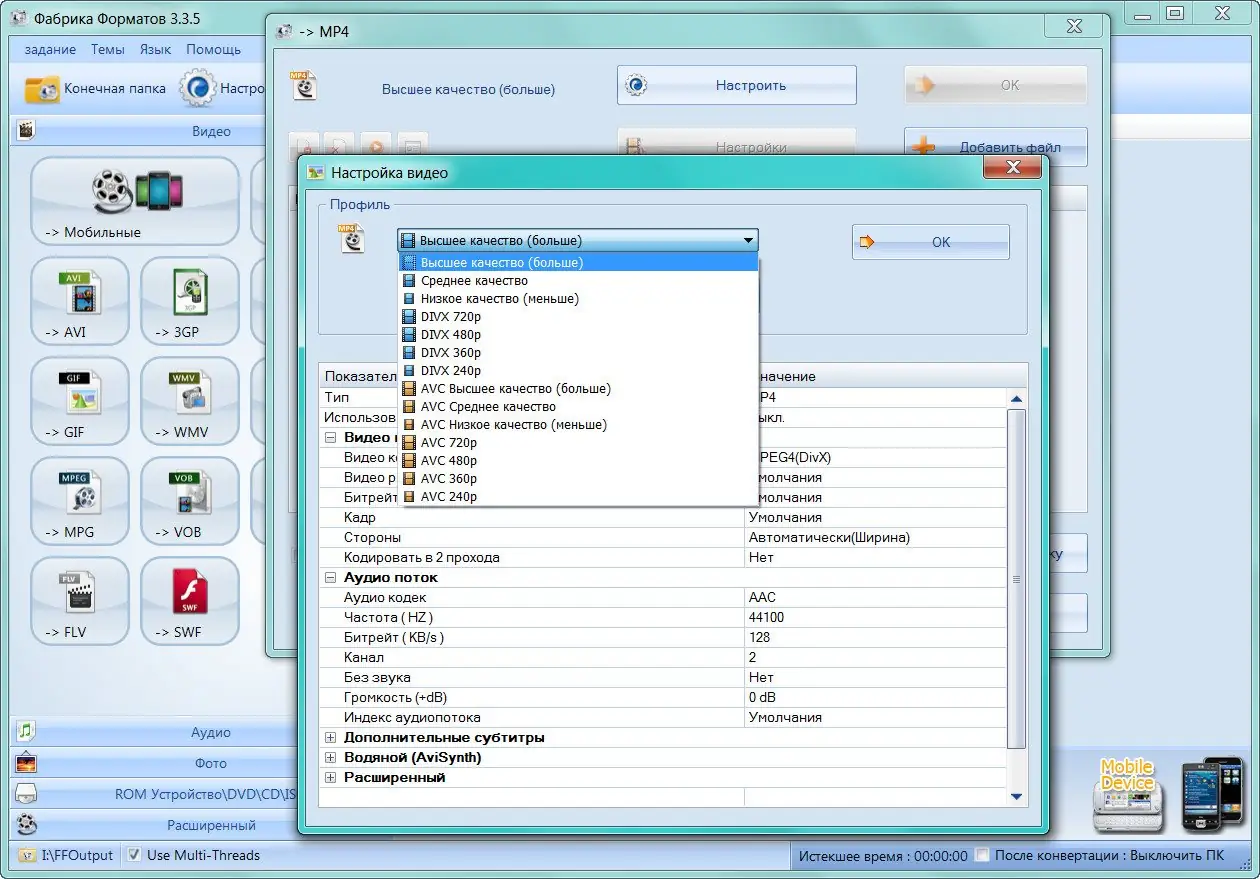Choose the FLV conversion icon
The width and height of the screenshot is (1260, 879).
click(80, 600)
